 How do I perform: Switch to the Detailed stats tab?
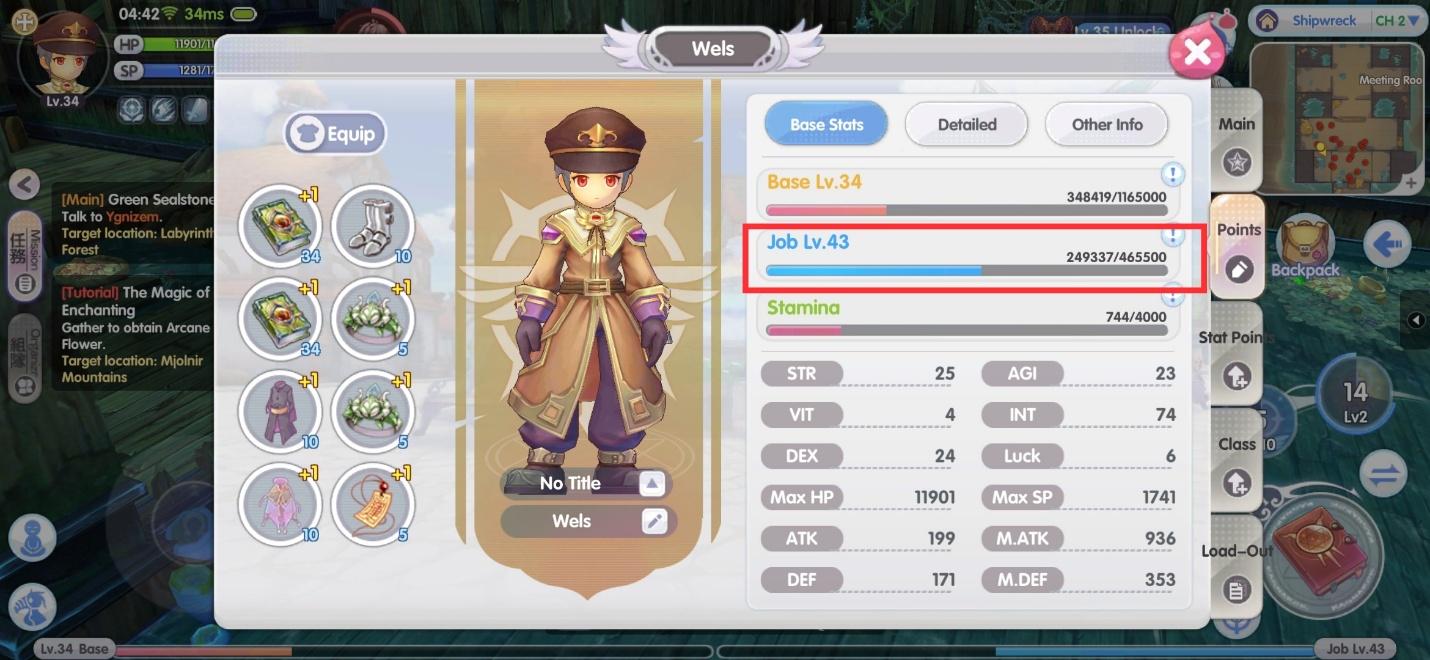[967, 125]
